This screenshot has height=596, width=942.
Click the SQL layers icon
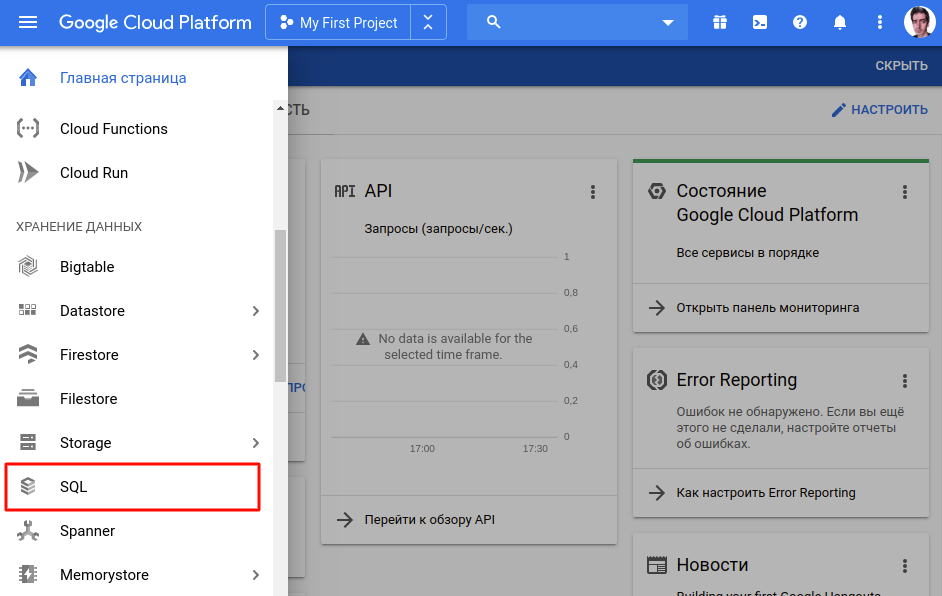click(28, 486)
